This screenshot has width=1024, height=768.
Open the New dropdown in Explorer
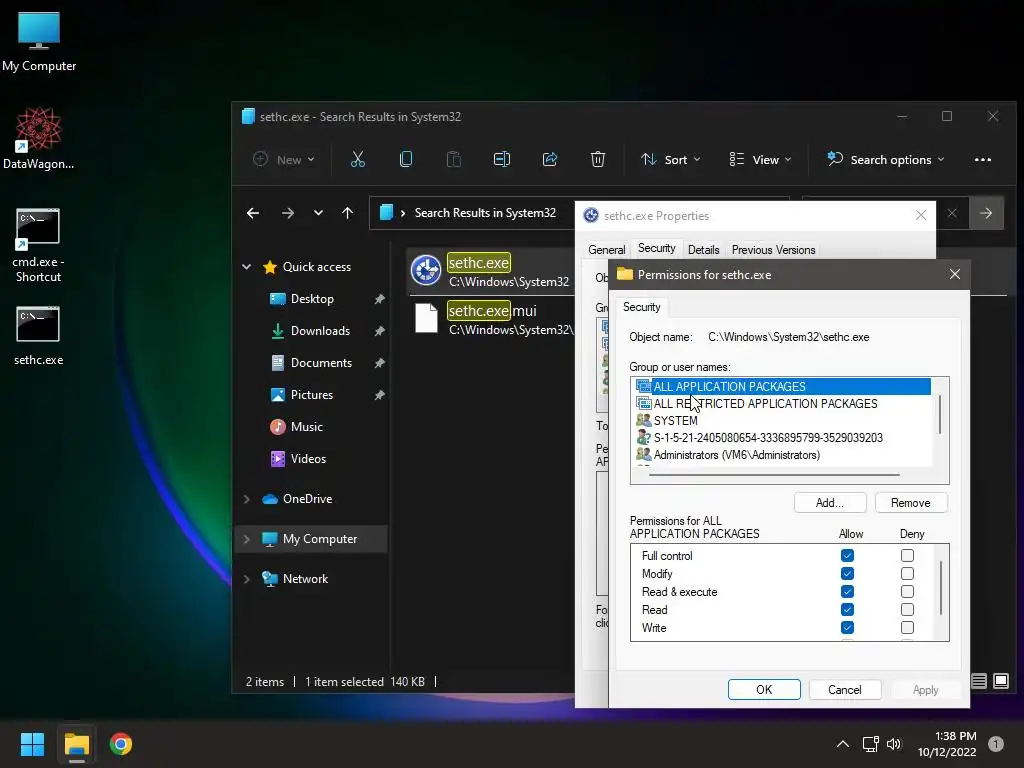click(x=283, y=159)
